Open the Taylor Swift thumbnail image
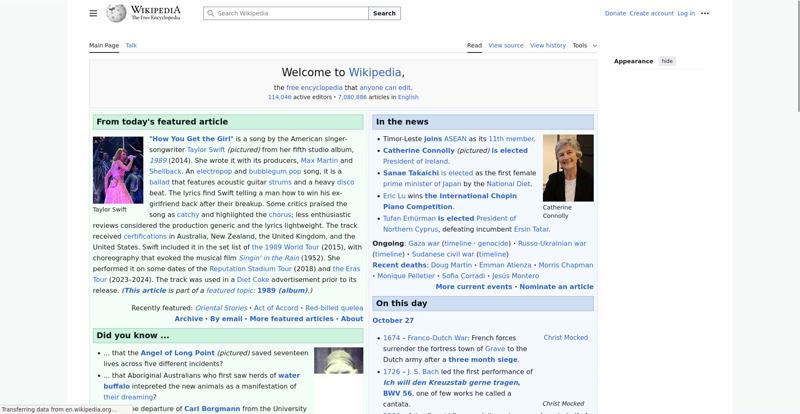The image size is (800, 414). 118,170
